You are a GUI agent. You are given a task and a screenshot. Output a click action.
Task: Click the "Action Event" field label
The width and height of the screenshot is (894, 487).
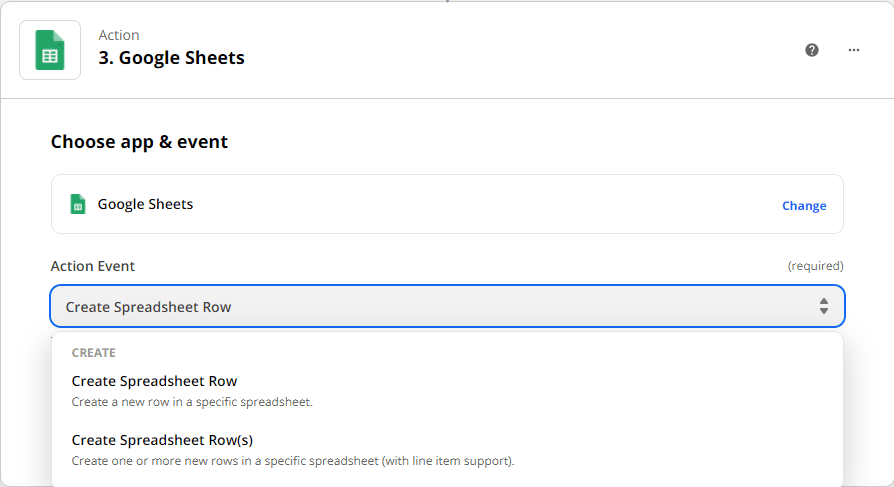[93, 266]
